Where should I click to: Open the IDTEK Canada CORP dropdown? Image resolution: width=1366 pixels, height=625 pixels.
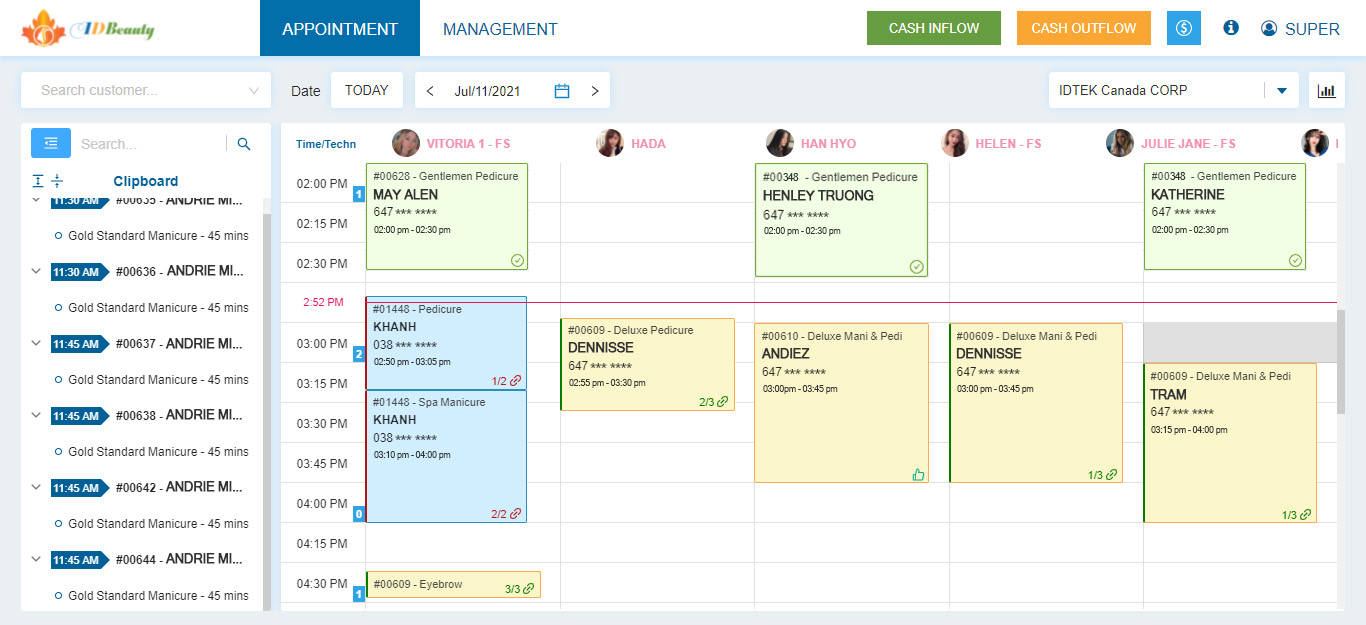coord(1281,90)
